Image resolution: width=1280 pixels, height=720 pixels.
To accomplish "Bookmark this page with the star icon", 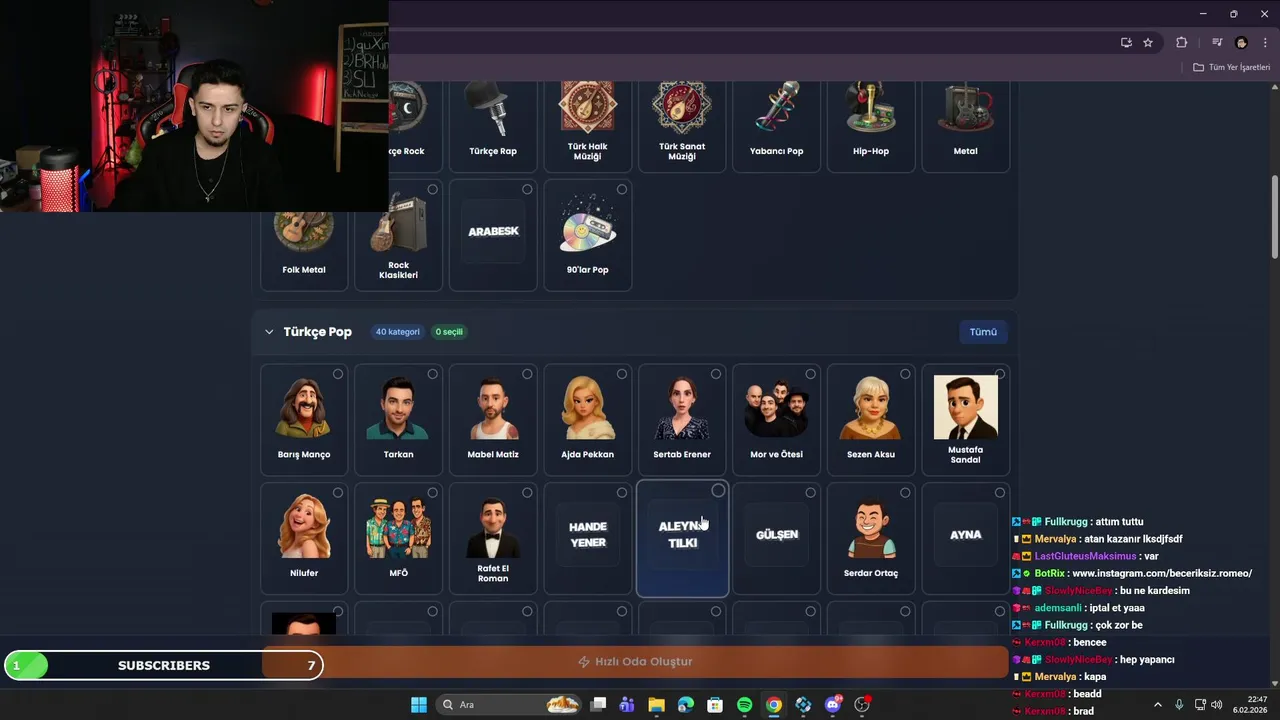I will tap(1148, 42).
